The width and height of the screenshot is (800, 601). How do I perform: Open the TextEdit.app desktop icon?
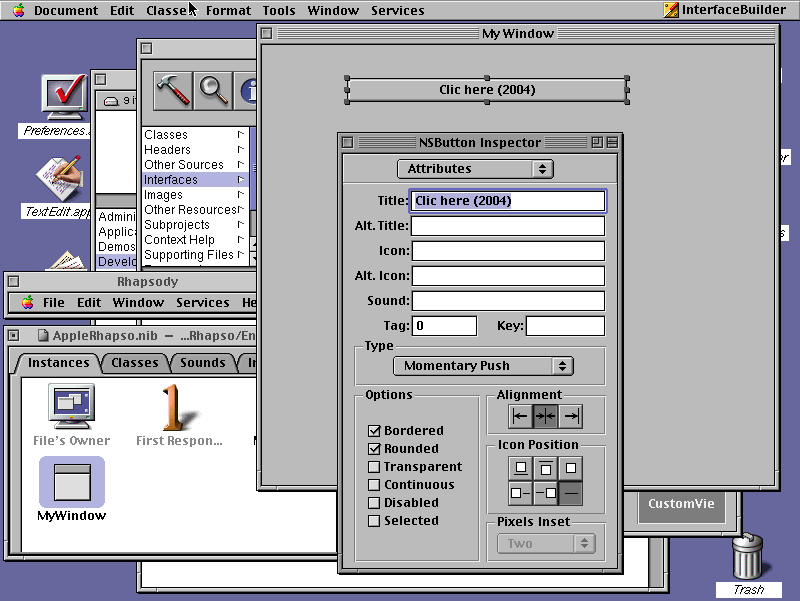coord(60,178)
